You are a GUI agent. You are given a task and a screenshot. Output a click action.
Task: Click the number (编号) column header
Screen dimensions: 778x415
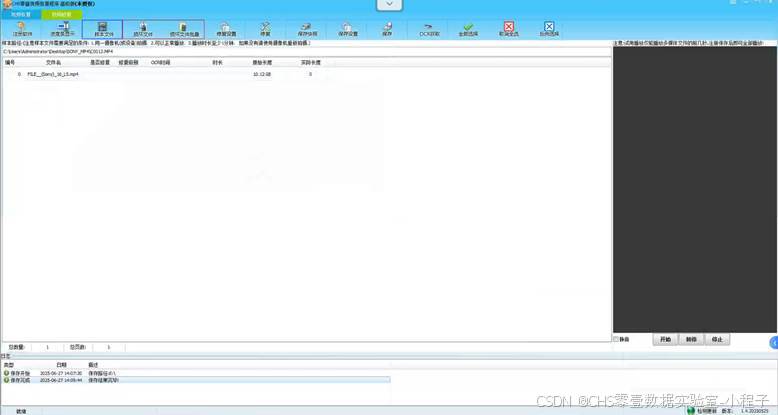10,63
